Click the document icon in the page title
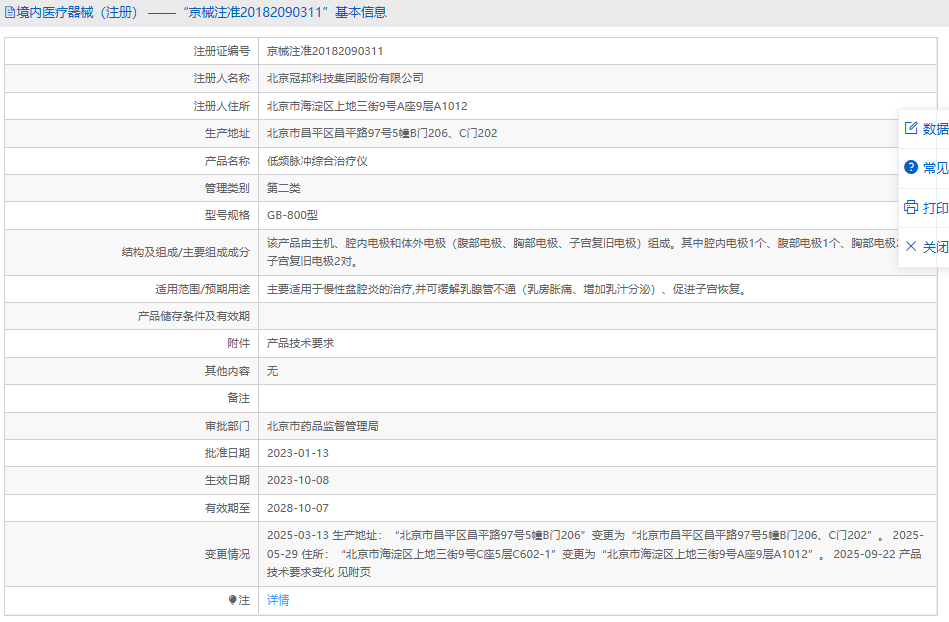949x622 pixels. pyautogui.click(x=10, y=13)
